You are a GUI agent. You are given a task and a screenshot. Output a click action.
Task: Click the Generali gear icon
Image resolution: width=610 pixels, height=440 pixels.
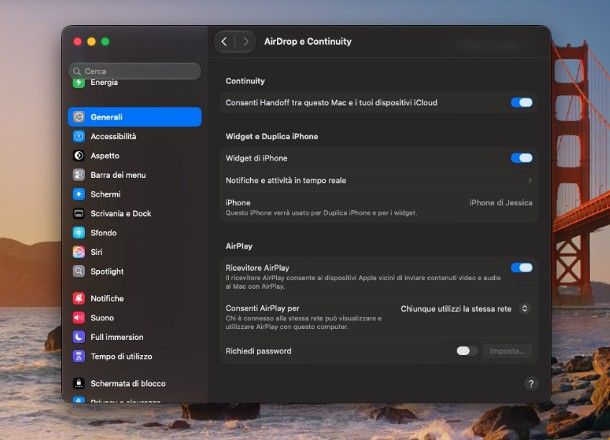pos(79,117)
